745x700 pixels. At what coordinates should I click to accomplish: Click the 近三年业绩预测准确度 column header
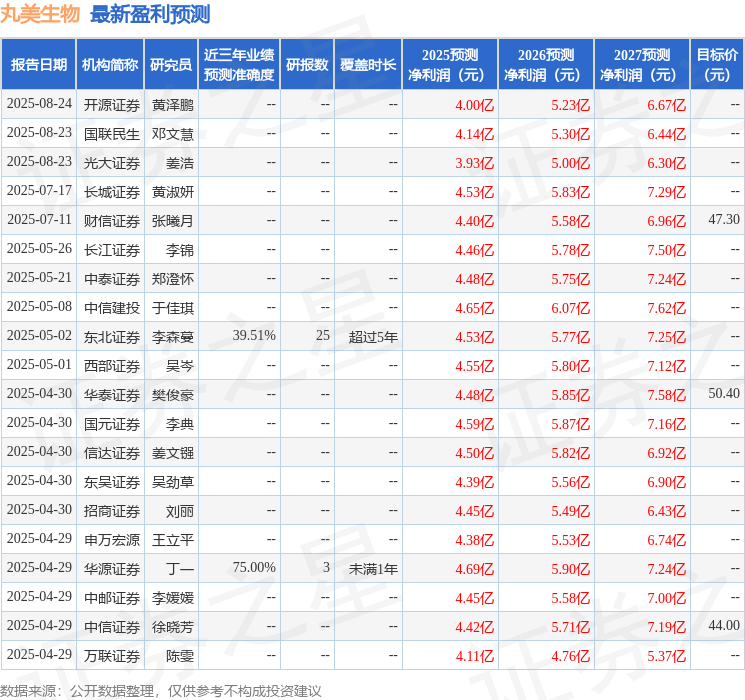pyautogui.click(x=239, y=65)
